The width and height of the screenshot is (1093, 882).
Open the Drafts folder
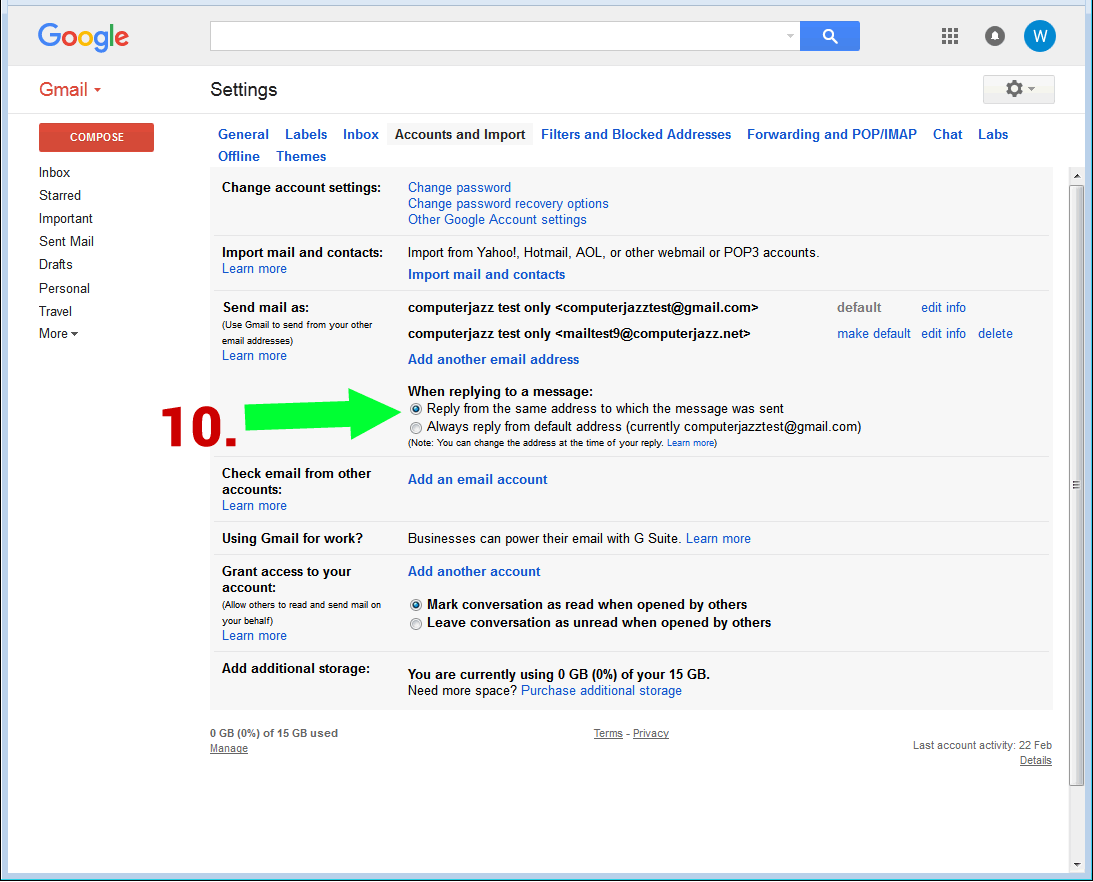tap(56, 265)
